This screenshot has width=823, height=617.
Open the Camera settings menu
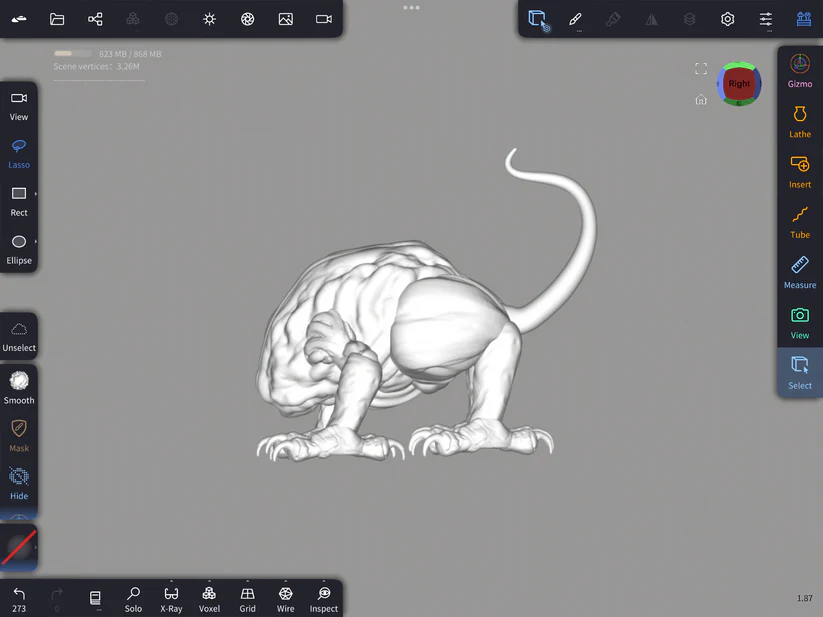click(324, 19)
